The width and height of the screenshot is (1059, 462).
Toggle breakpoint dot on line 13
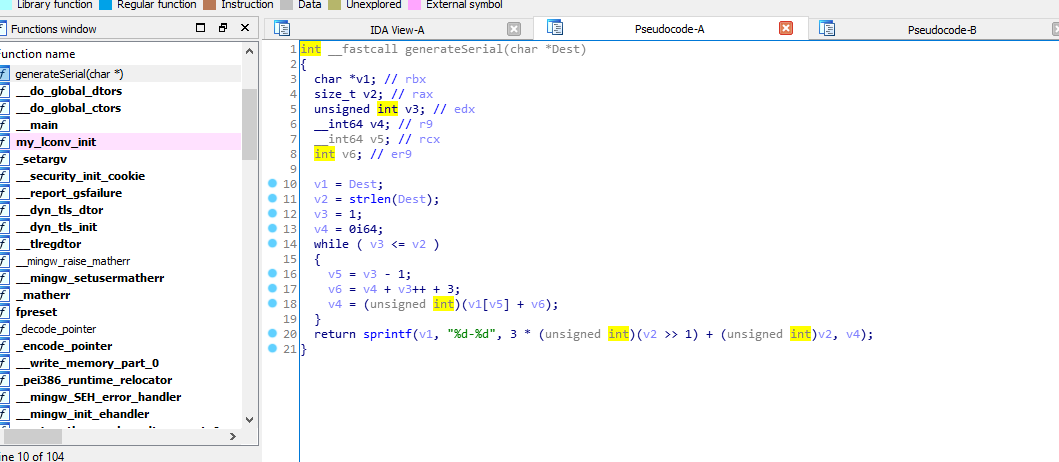point(273,228)
